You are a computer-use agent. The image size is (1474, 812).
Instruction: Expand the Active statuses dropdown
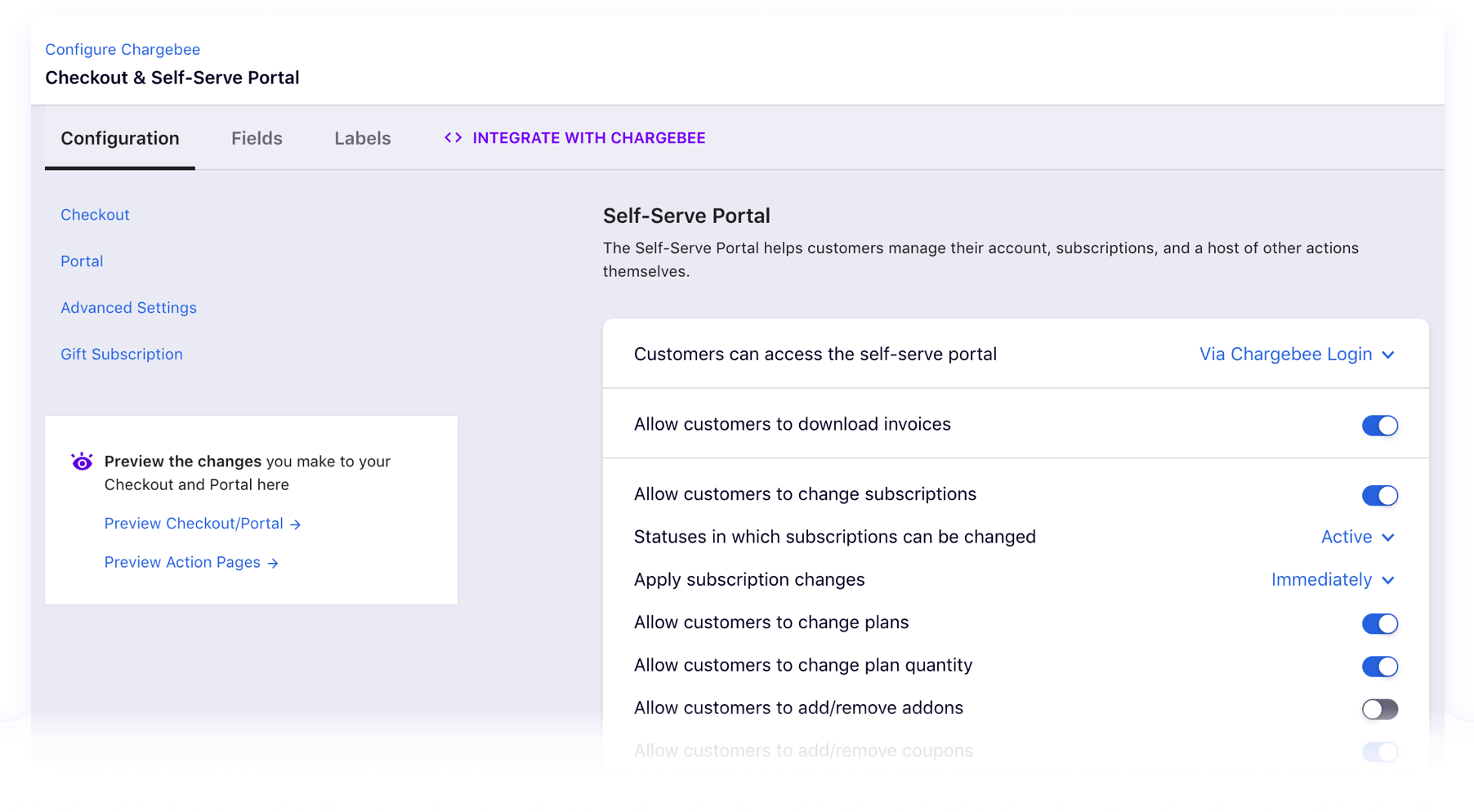coord(1357,538)
